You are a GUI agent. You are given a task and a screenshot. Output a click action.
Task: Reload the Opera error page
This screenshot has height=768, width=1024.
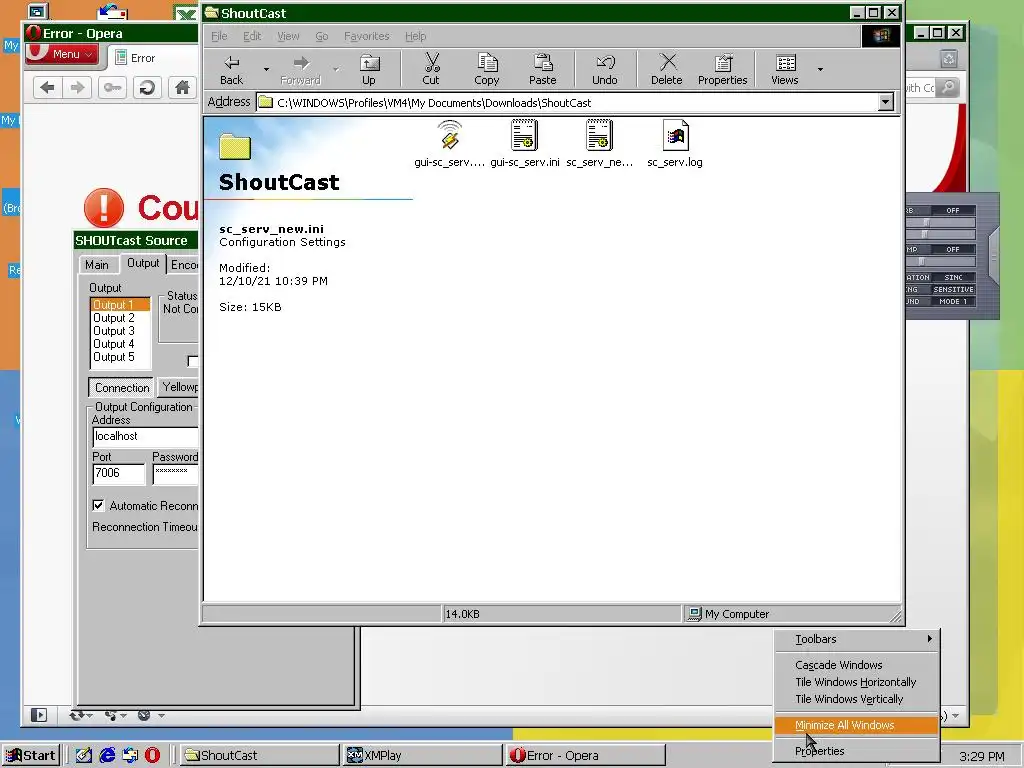[147, 88]
